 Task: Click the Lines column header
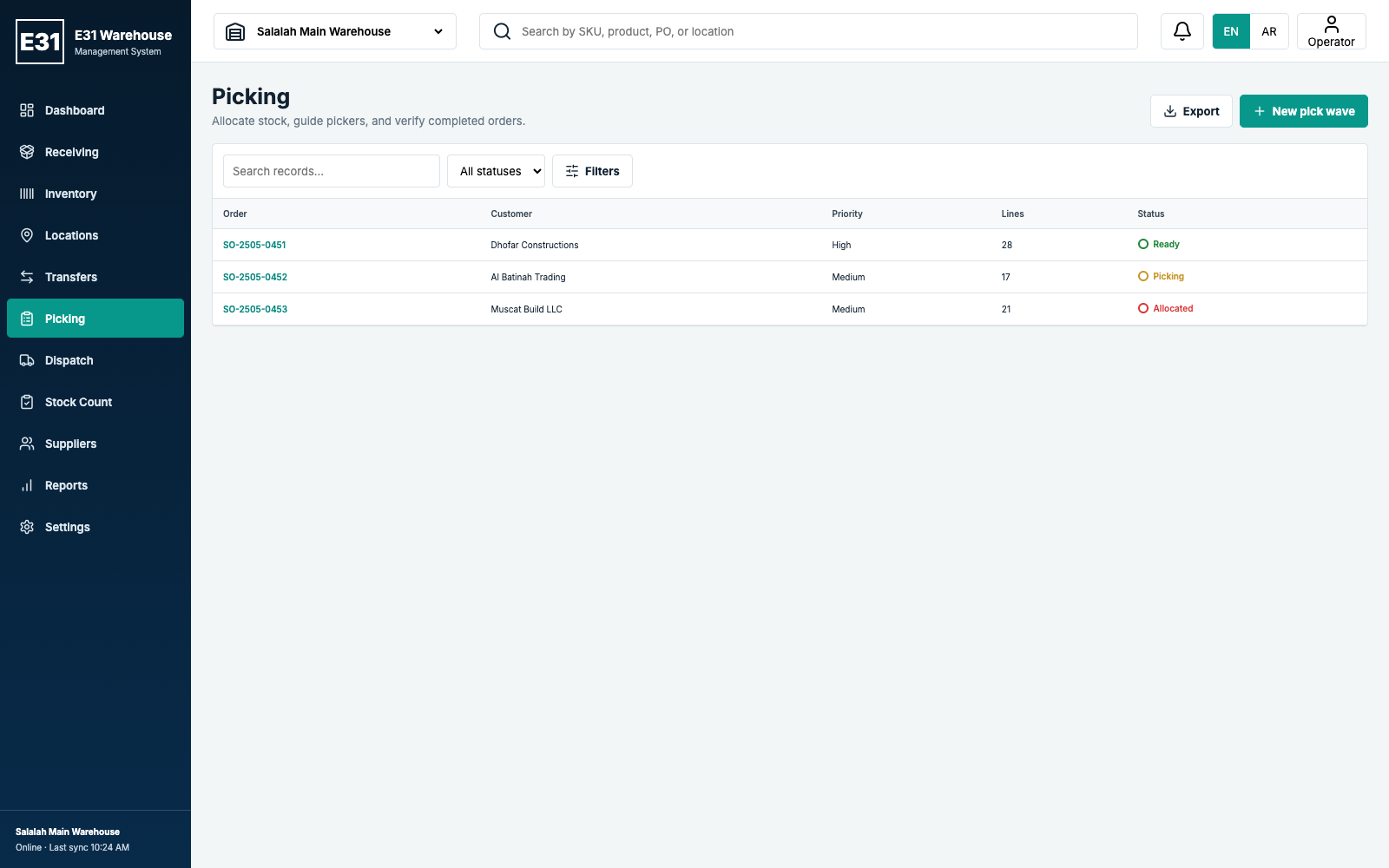point(1012,214)
